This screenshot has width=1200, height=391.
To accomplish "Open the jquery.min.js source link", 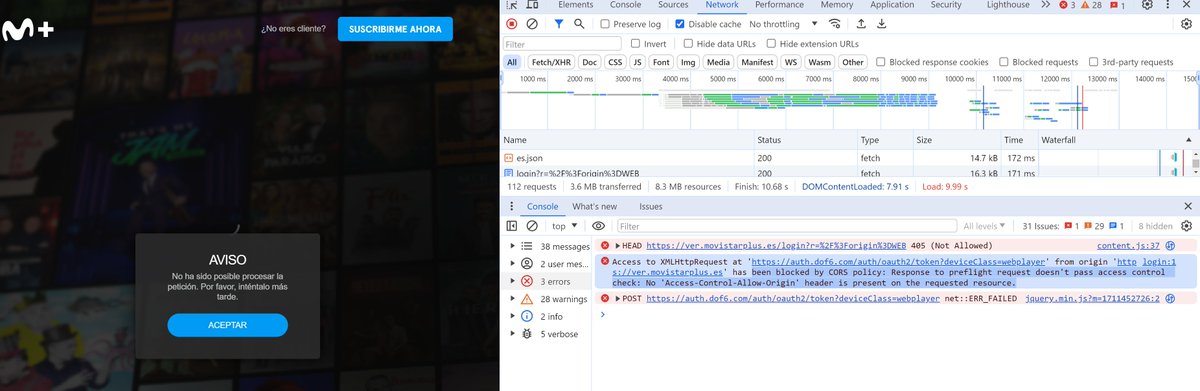I will coord(1092,298).
